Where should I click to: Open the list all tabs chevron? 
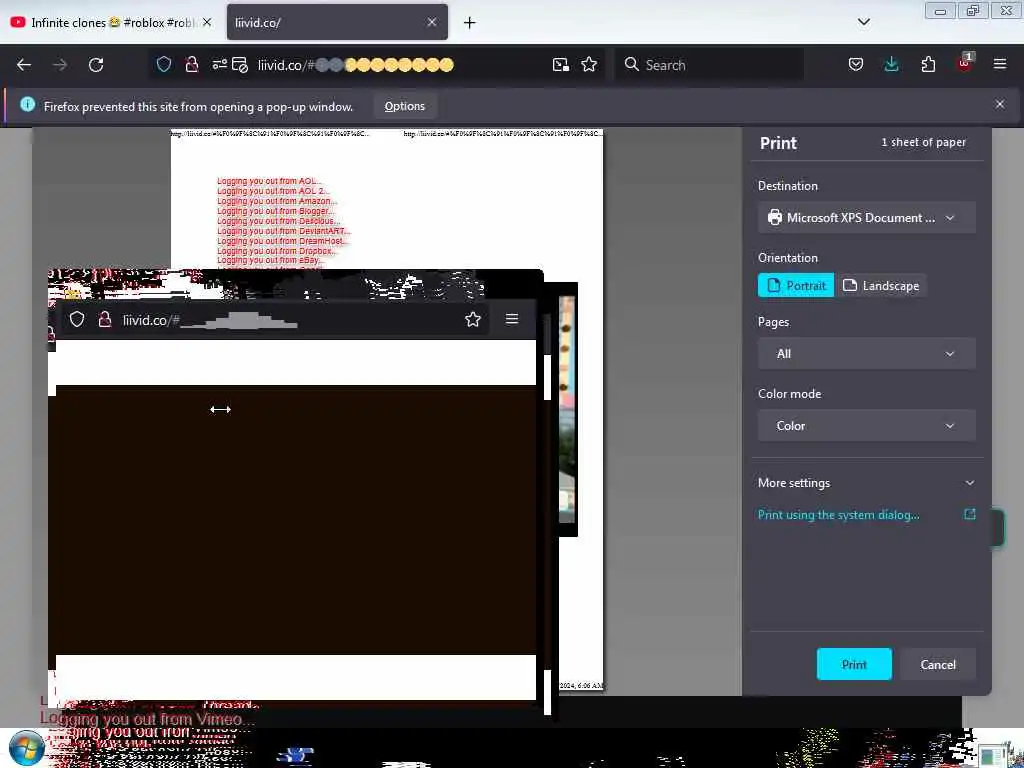coord(863,22)
